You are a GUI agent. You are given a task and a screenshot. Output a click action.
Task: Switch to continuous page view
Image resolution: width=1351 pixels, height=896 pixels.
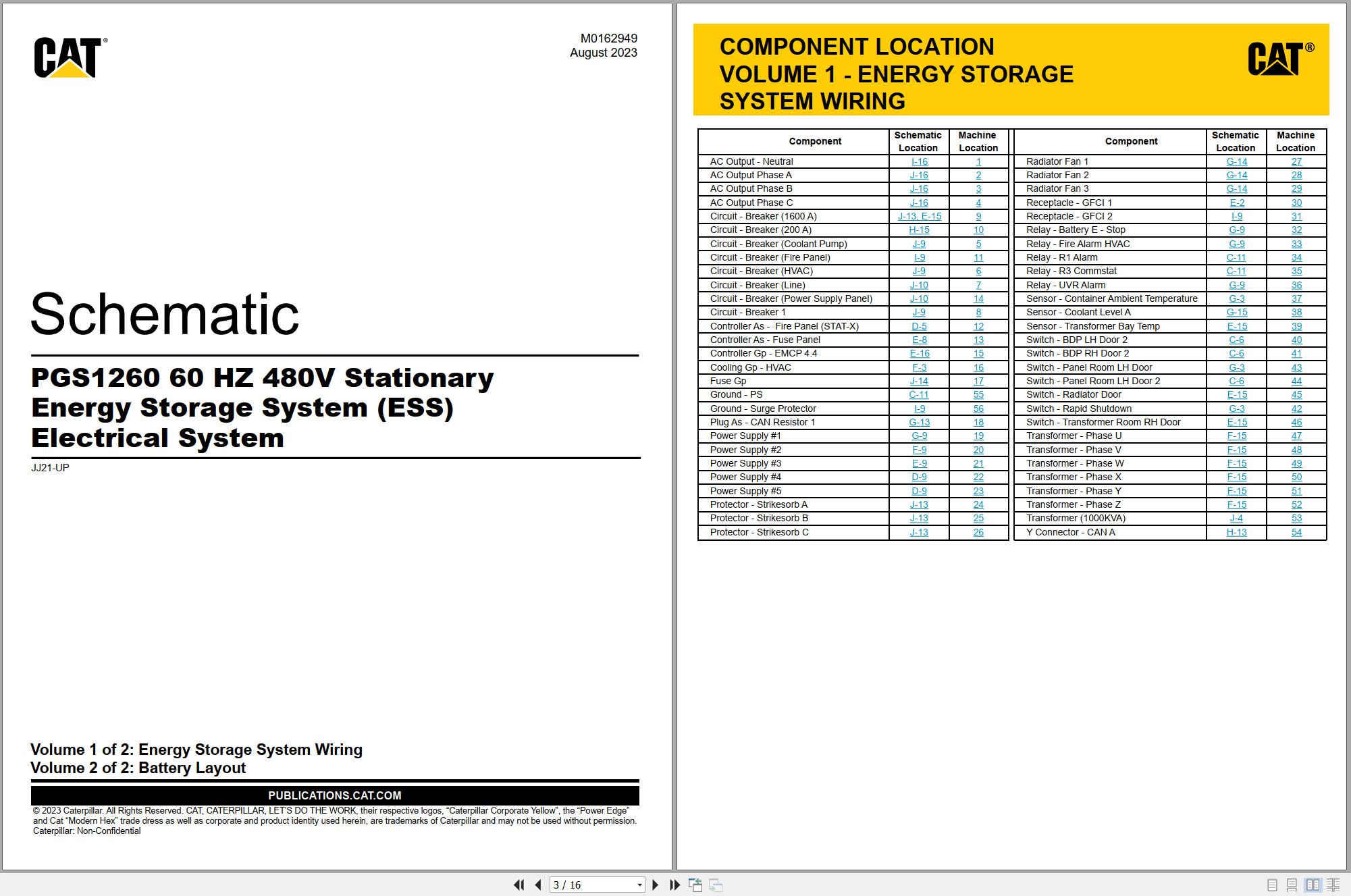[x=1292, y=885]
